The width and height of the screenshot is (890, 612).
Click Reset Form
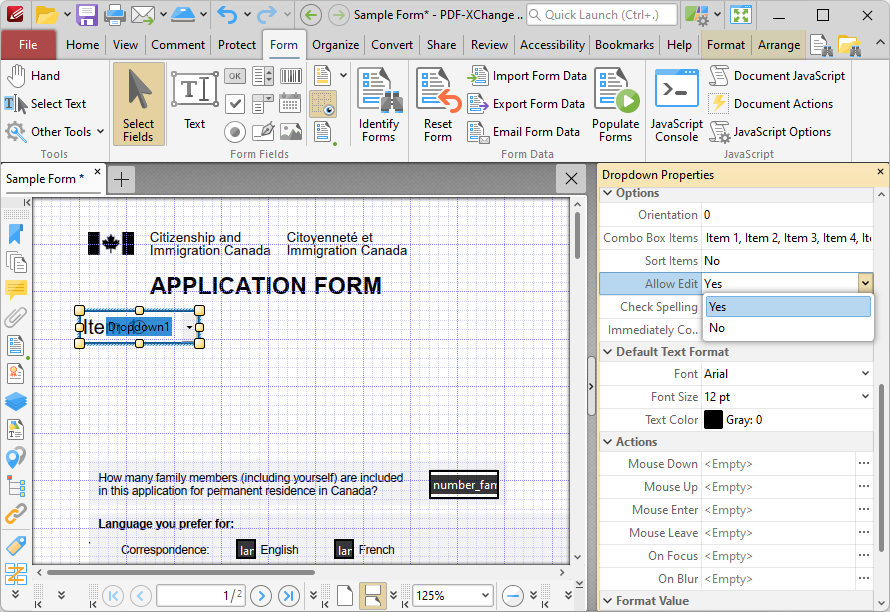pos(438,104)
